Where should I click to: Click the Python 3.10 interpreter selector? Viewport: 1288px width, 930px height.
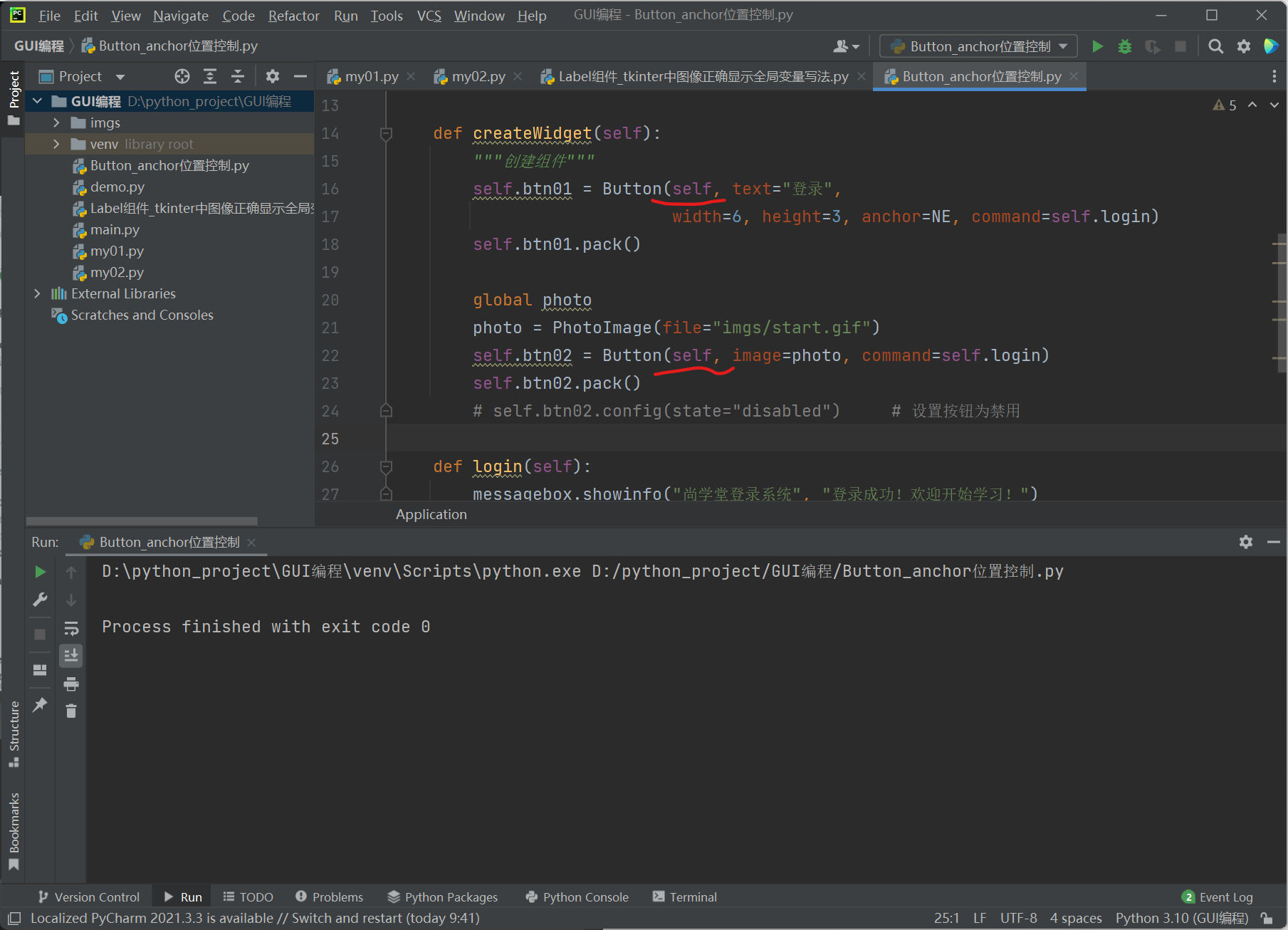coord(1182,918)
